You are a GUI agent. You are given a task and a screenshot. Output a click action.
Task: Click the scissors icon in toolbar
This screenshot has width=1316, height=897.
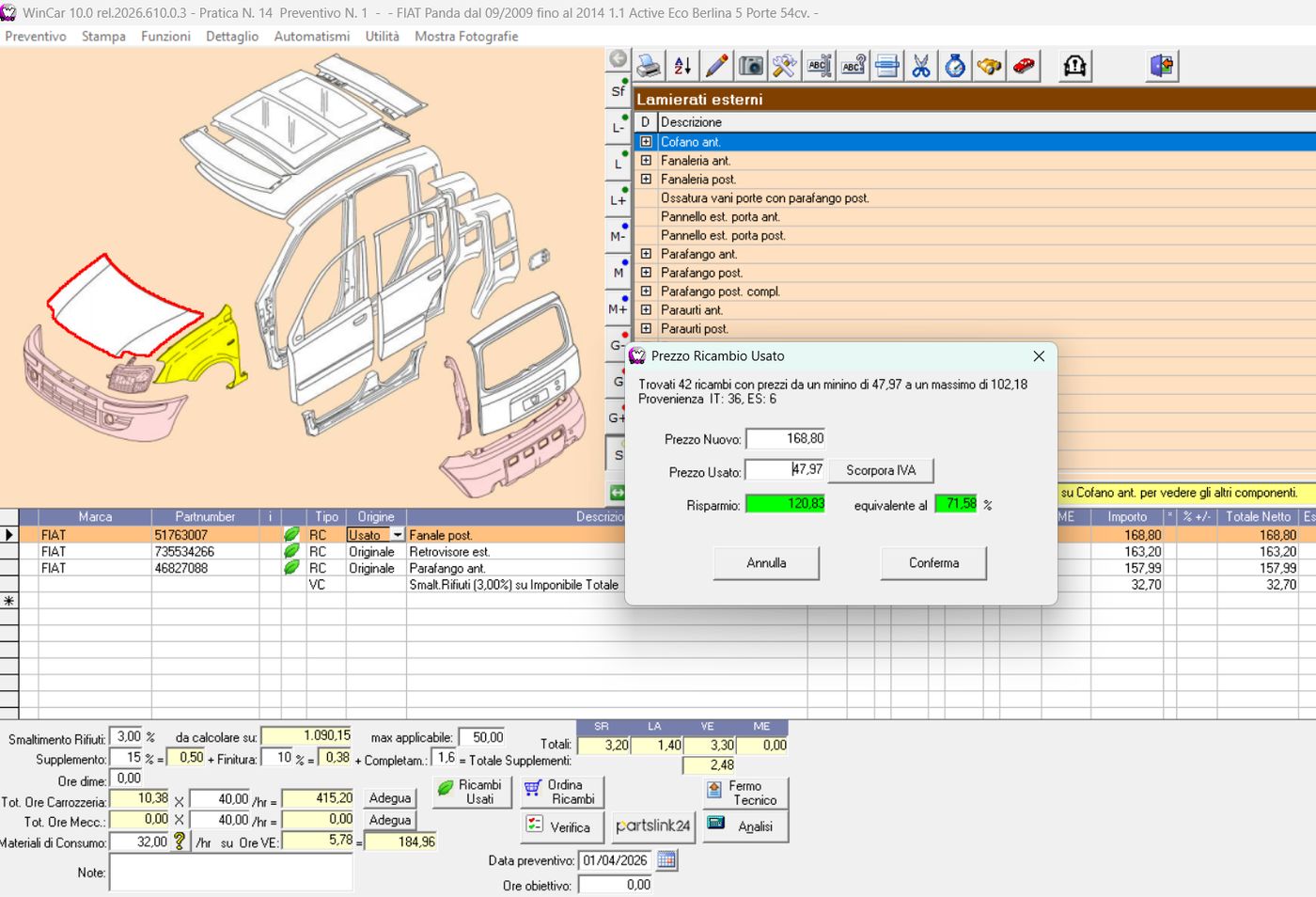pos(921,66)
